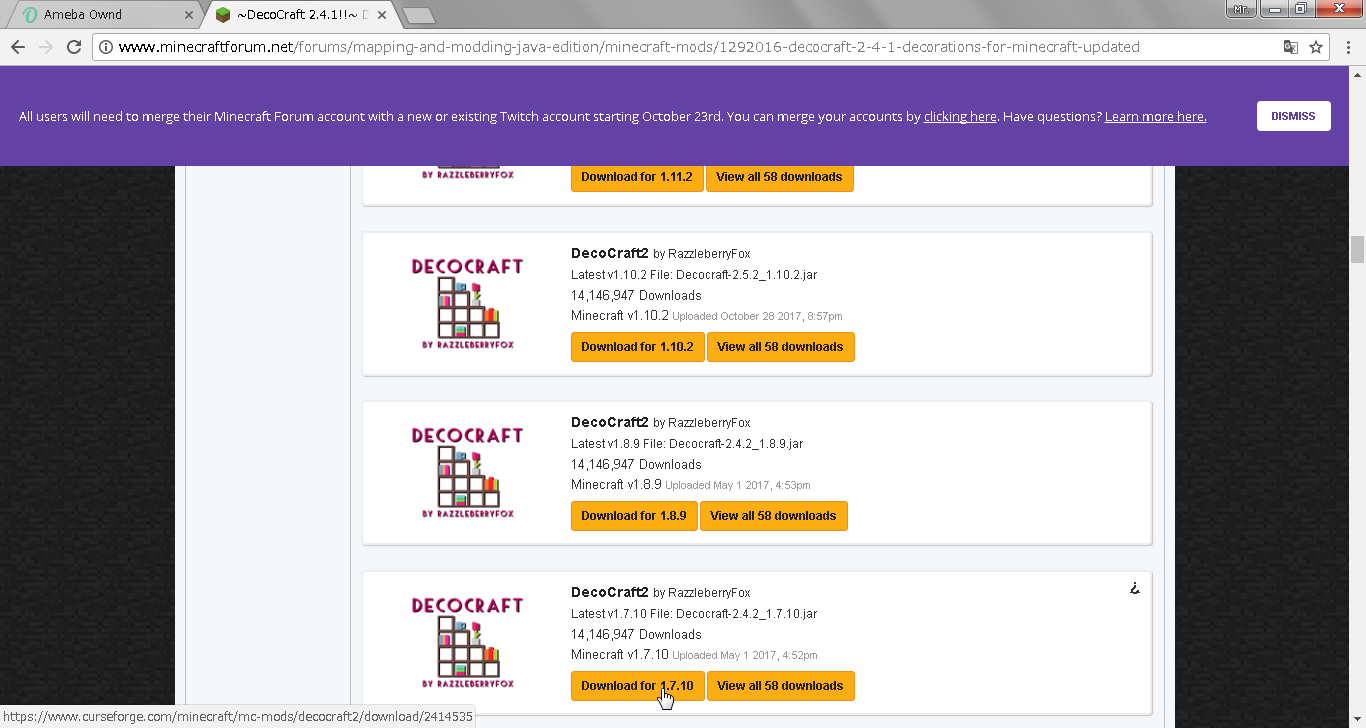This screenshot has width=1366, height=728.
Task: Click 'Uploaded May 1 2017, 4:53pm' text
Action: (x=738, y=486)
